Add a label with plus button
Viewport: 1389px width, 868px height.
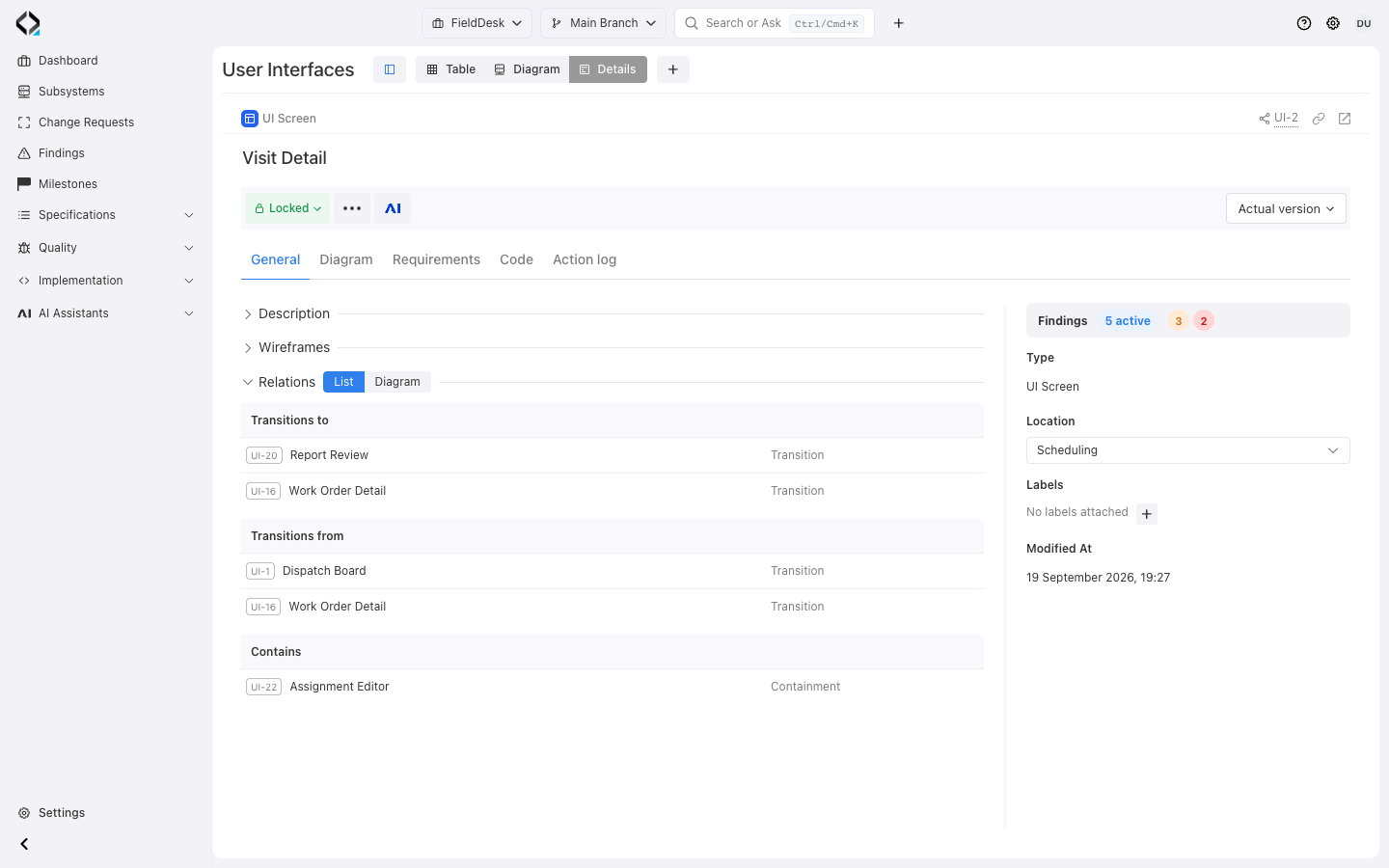(1147, 514)
